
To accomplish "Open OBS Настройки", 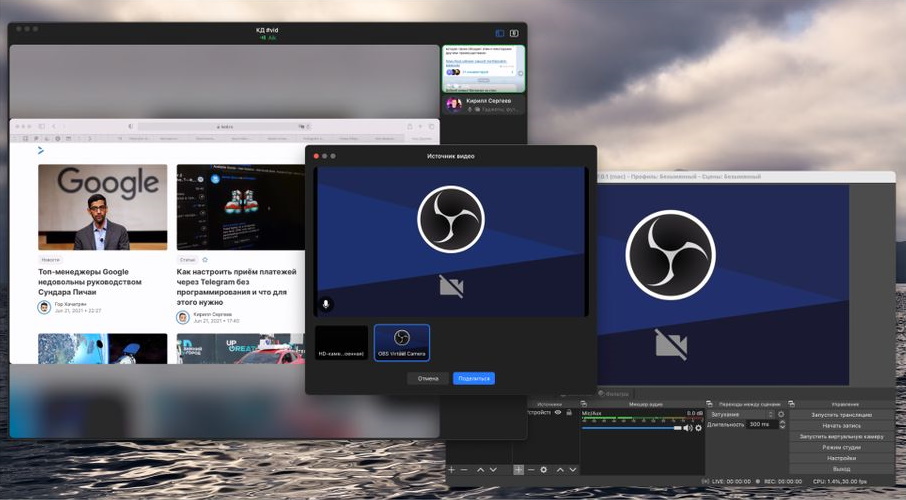I will click(841, 458).
